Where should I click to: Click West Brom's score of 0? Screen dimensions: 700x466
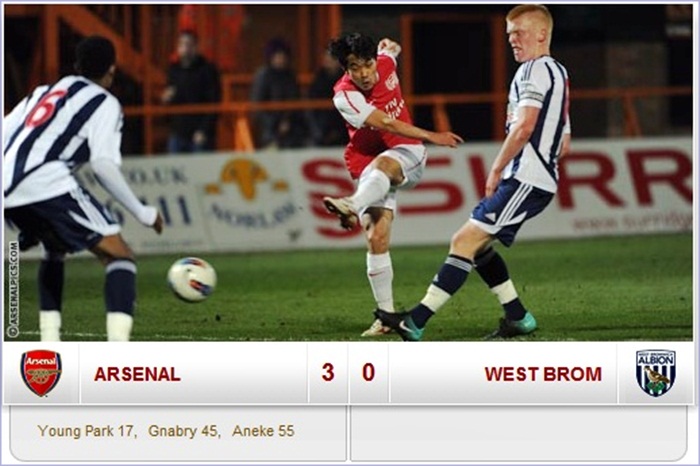tap(368, 372)
